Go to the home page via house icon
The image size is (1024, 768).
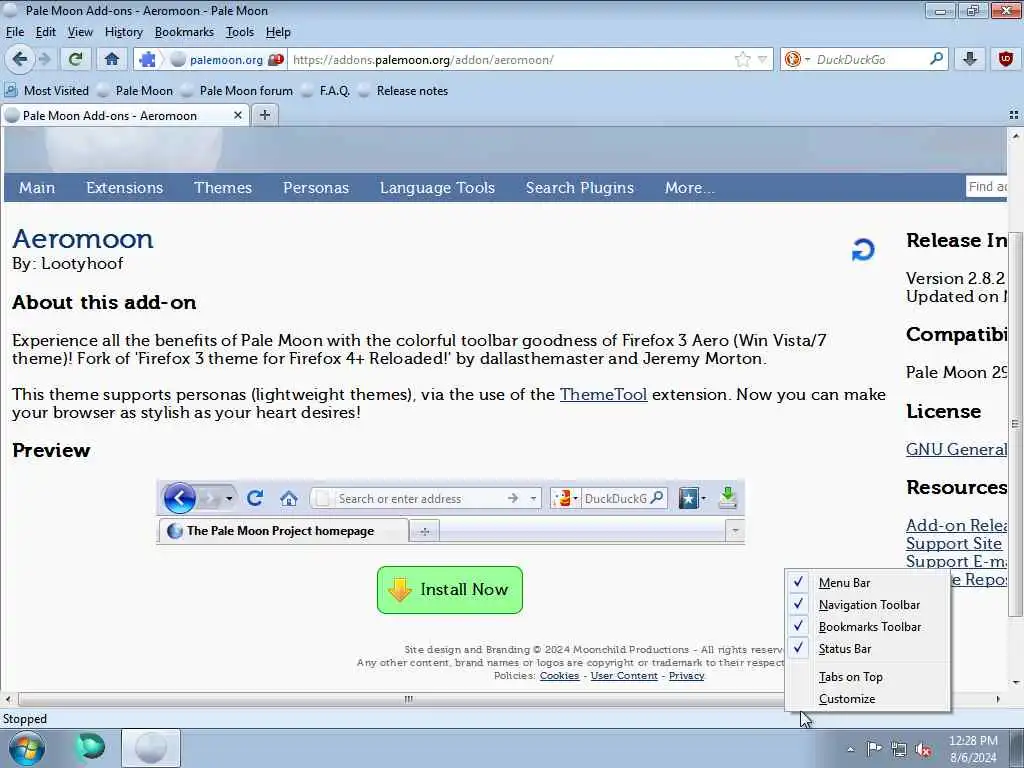(x=112, y=59)
